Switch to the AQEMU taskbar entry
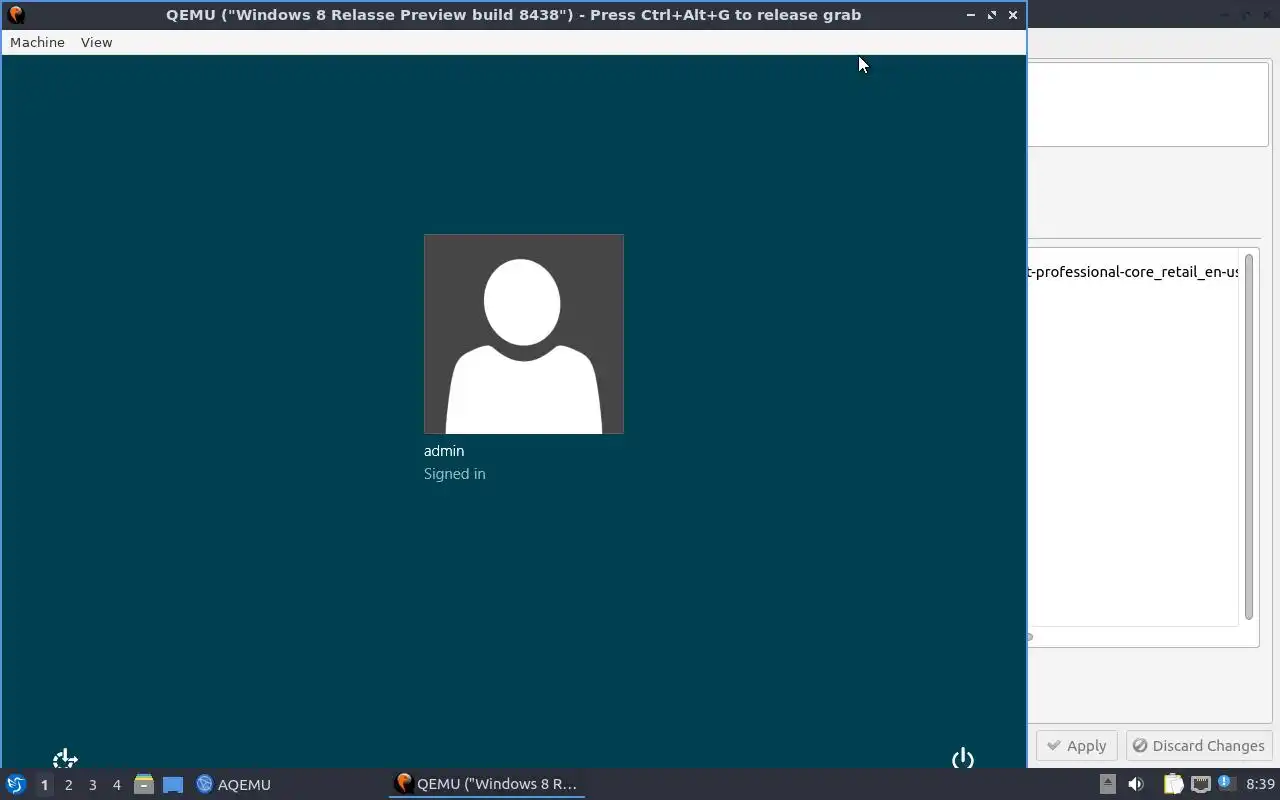Screen dimensions: 1280x800 pos(234,784)
